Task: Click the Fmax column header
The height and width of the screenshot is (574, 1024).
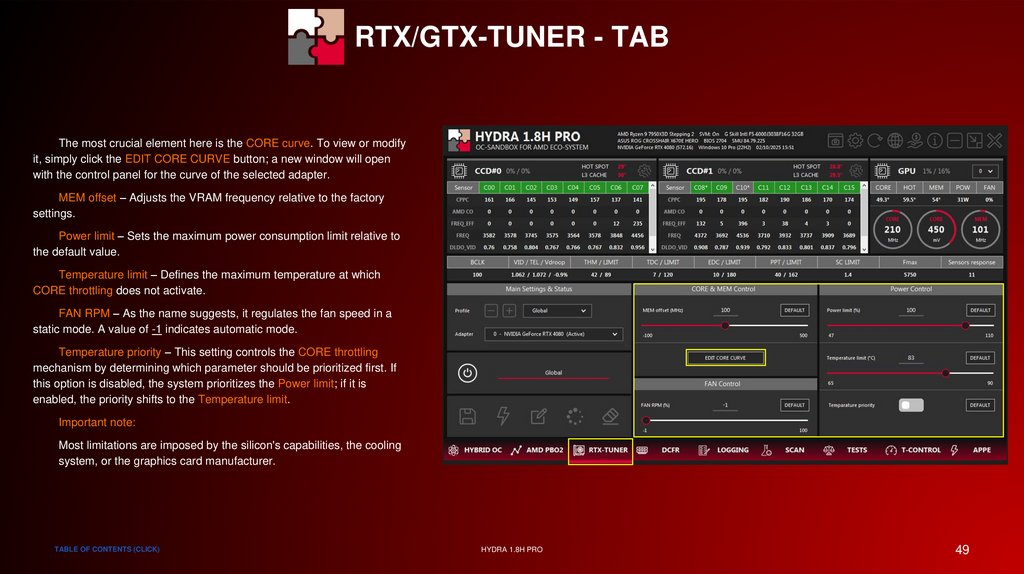Action: (910, 263)
